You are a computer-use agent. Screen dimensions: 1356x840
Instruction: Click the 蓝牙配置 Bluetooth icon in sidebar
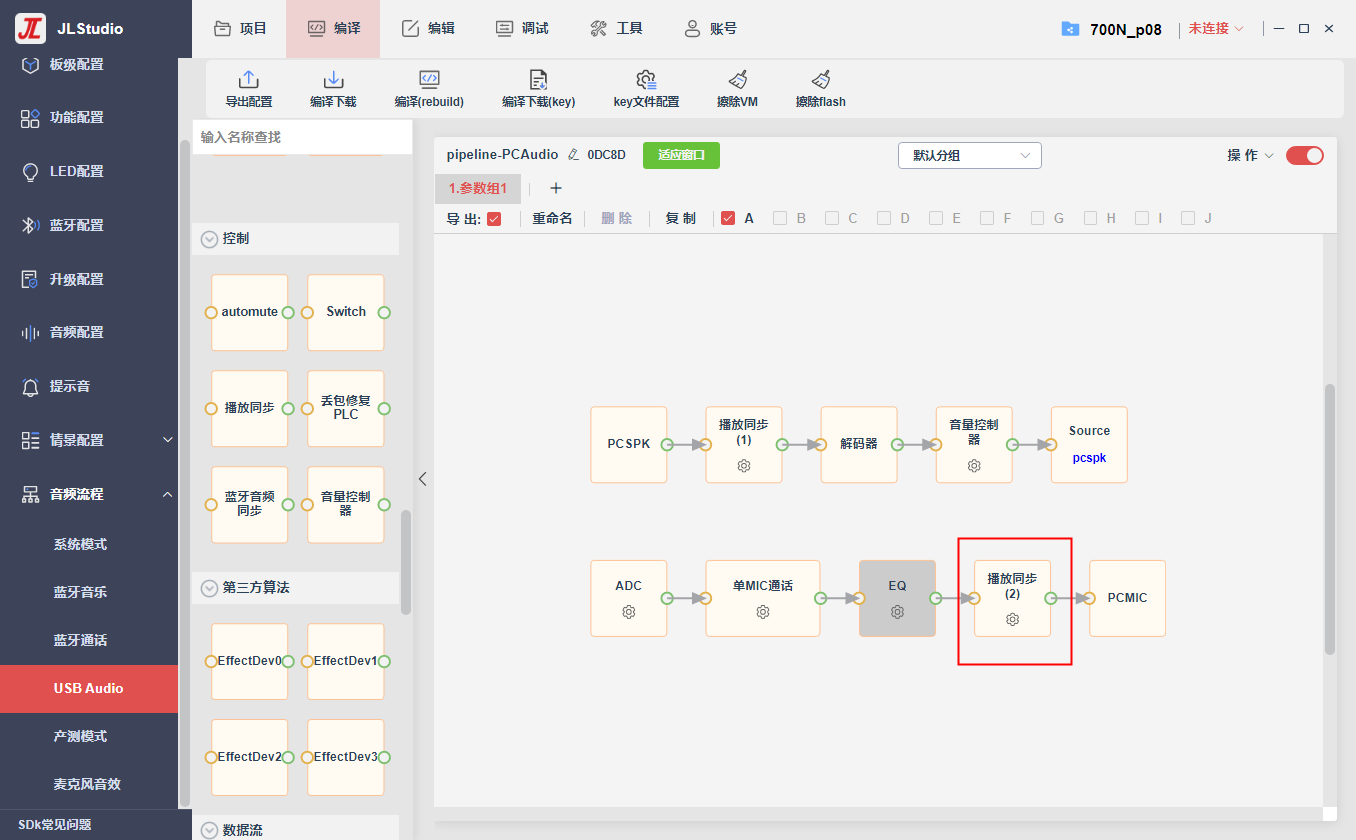click(30, 225)
